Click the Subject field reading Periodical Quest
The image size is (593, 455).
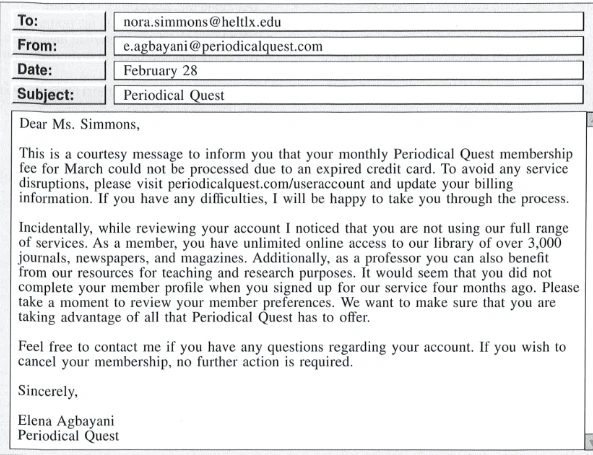click(x=349, y=95)
